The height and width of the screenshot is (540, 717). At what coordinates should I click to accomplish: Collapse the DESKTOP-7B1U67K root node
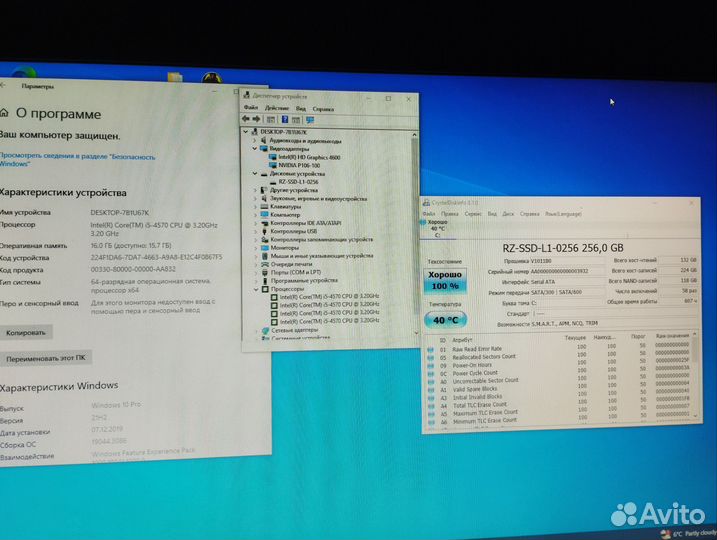pos(246,132)
